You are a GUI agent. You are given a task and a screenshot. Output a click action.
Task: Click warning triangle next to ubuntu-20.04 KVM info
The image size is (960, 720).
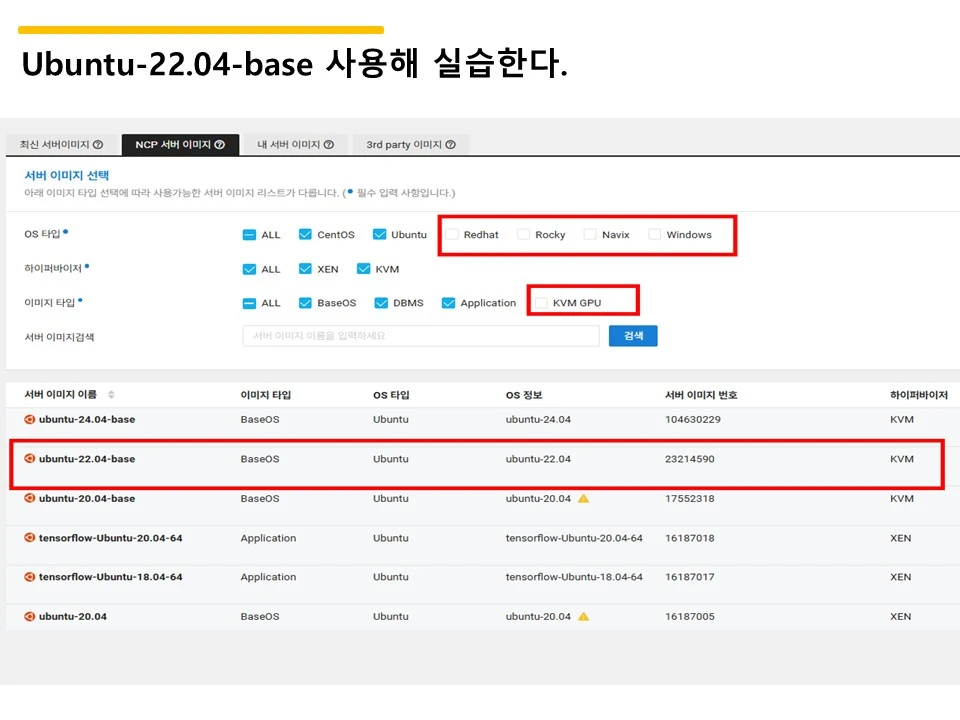tap(583, 498)
